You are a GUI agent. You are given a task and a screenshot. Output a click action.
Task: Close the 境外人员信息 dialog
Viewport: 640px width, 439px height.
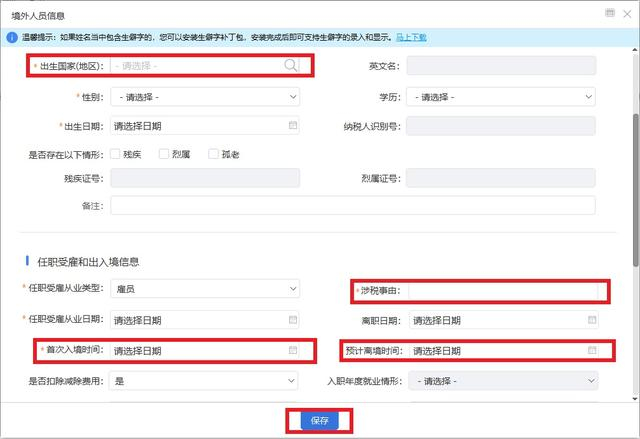pyautogui.click(x=627, y=14)
